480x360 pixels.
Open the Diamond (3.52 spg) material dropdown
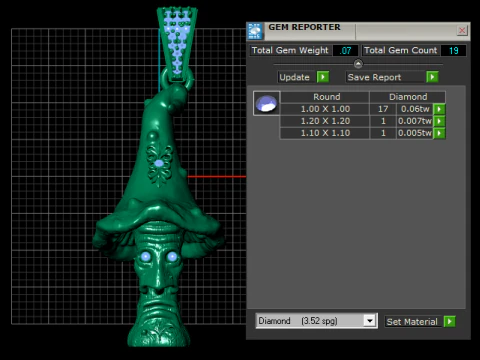[369, 321]
